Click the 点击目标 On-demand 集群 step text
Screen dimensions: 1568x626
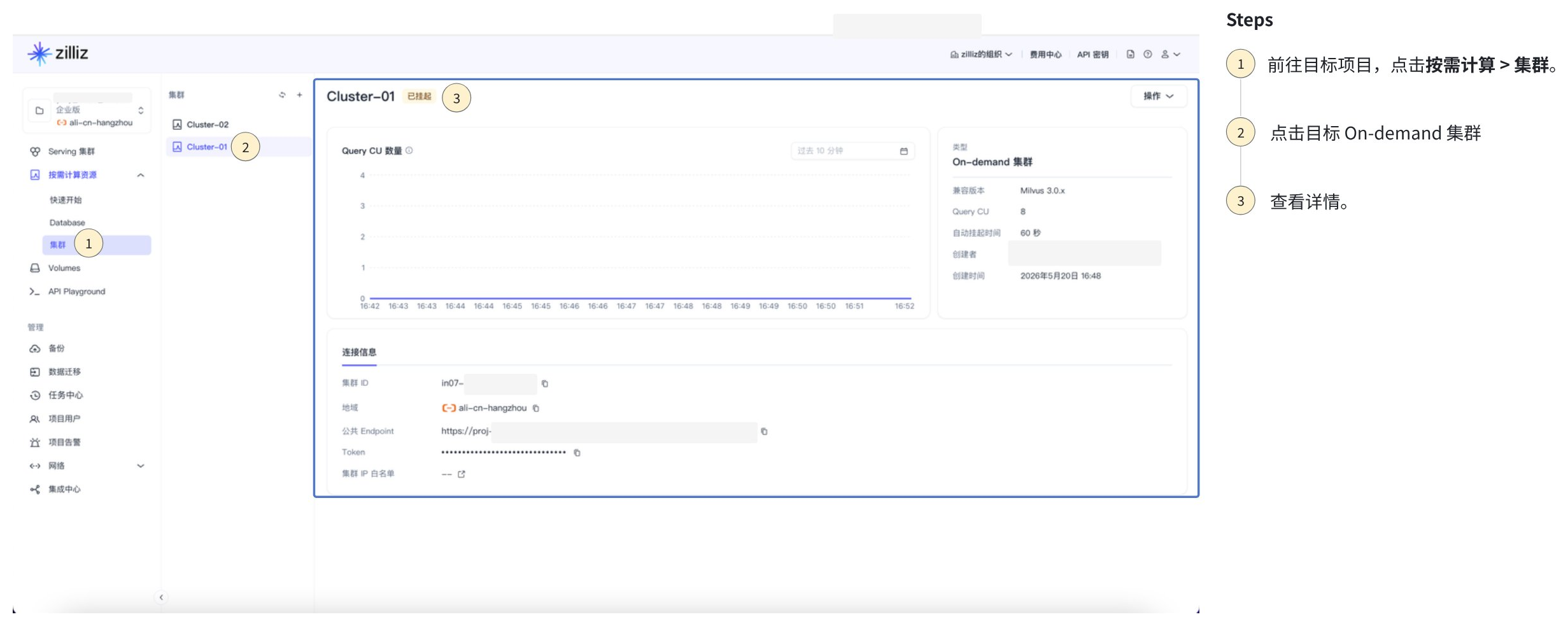click(1376, 133)
